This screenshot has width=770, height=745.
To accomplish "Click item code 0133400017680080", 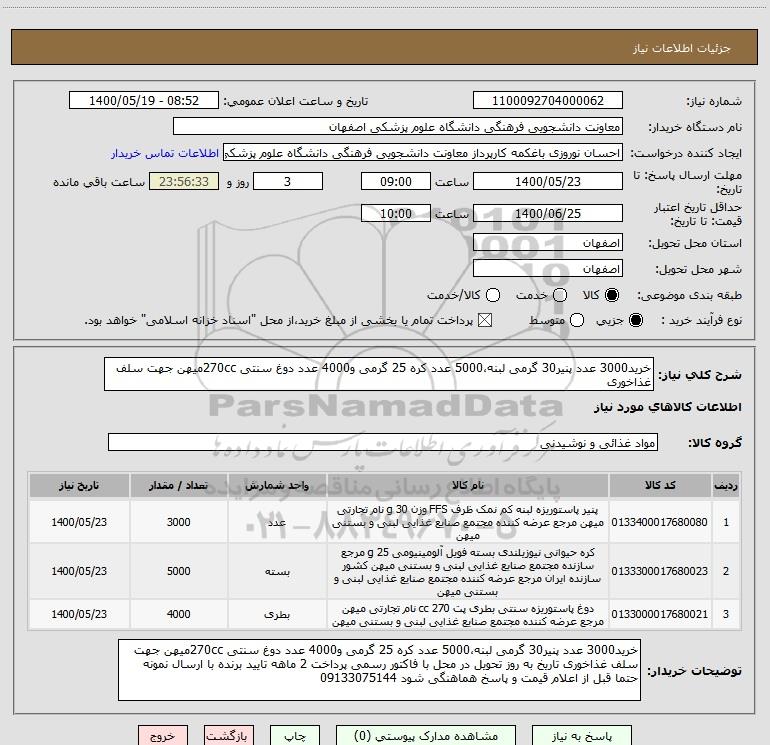I will pos(660,522).
